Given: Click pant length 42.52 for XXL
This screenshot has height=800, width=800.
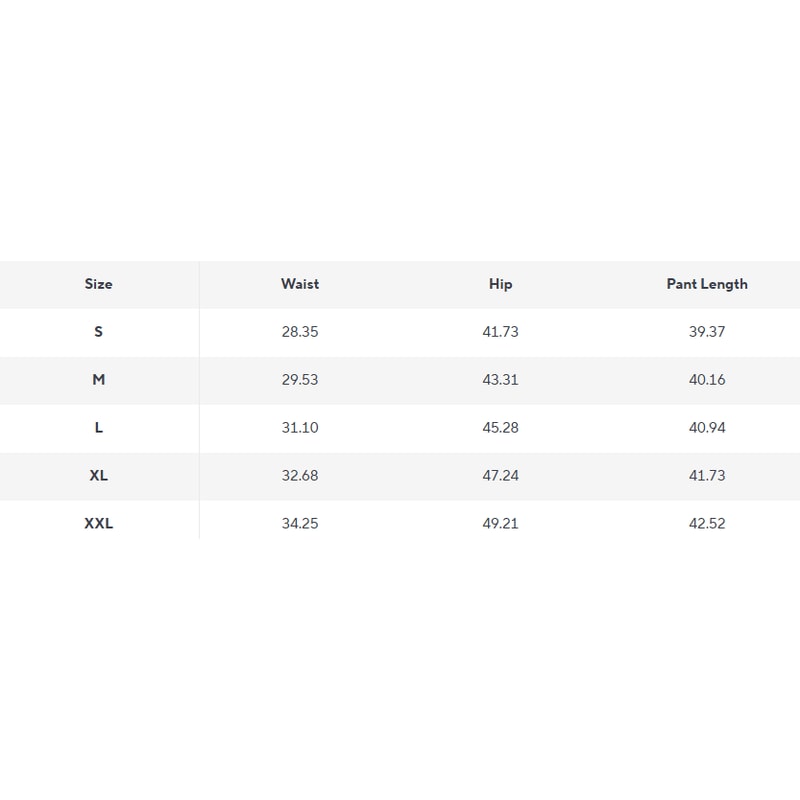Looking at the screenshot, I should [x=707, y=524].
